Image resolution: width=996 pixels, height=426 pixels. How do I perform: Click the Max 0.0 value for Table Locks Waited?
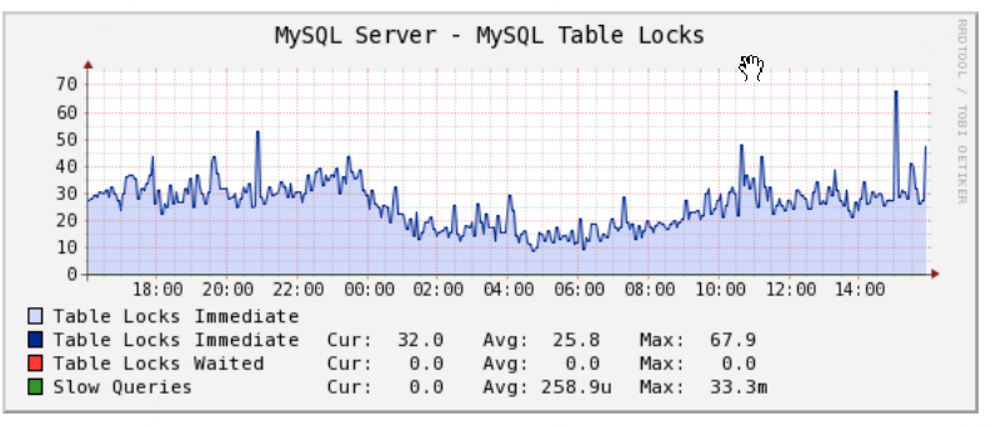click(x=739, y=363)
